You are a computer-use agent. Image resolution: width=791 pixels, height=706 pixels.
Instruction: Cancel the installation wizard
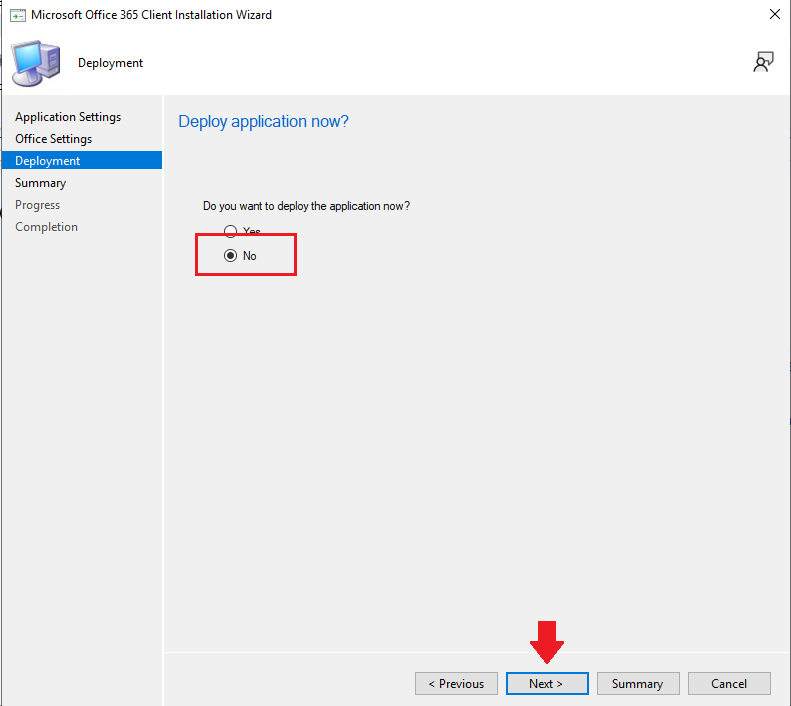(x=729, y=683)
